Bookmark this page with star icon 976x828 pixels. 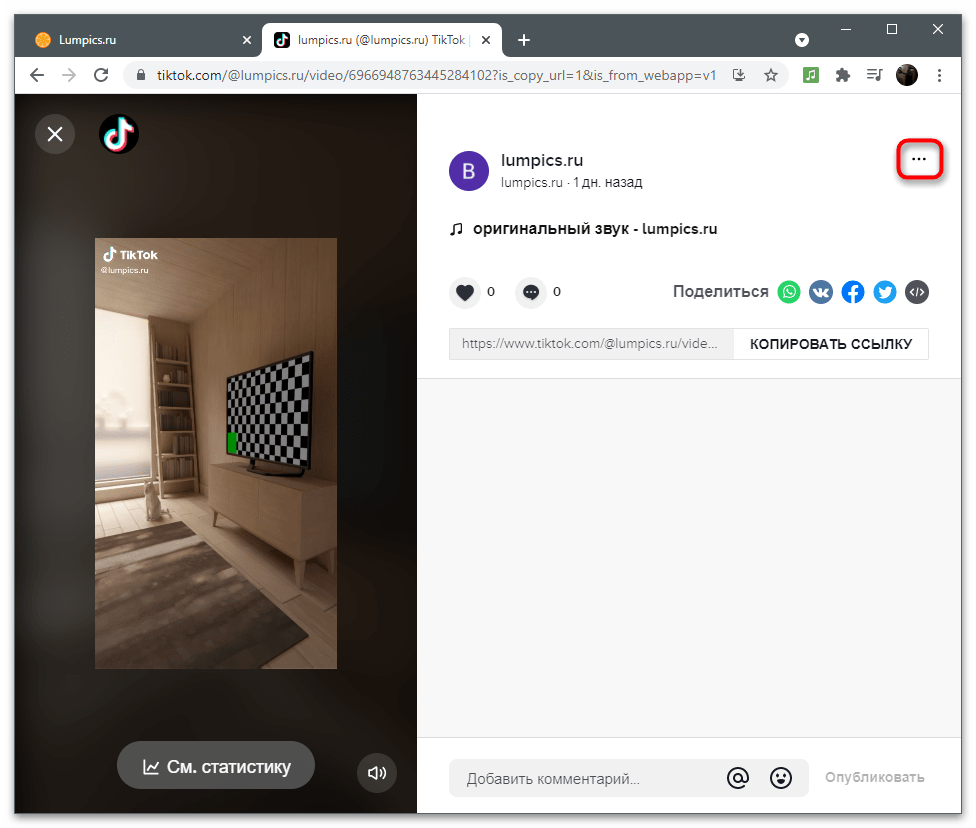pyautogui.click(x=771, y=75)
